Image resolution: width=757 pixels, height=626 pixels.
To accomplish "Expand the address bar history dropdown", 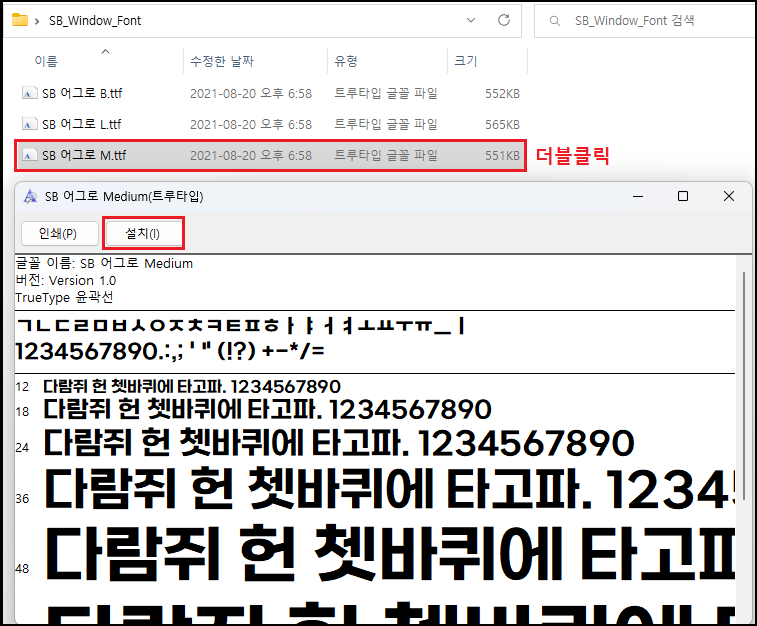I will (x=471, y=20).
